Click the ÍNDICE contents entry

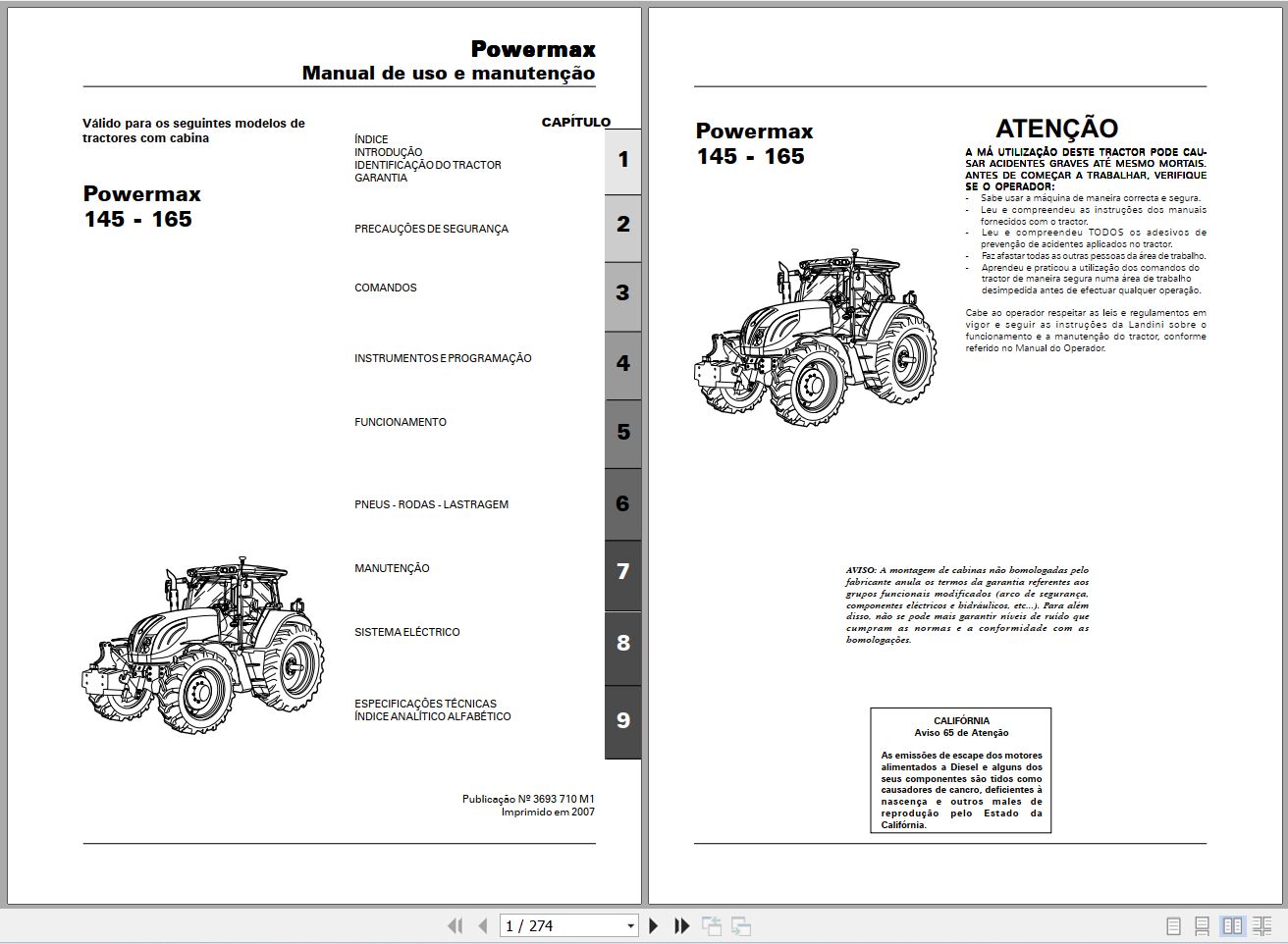click(371, 139)
